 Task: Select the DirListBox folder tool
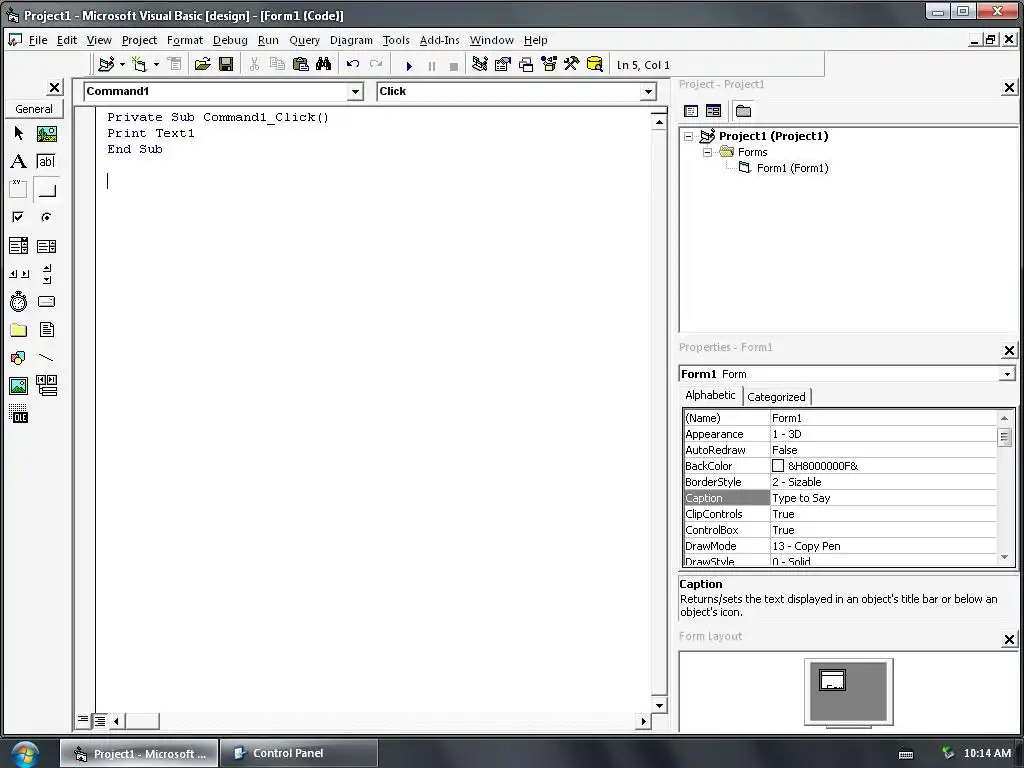[18, 330]
